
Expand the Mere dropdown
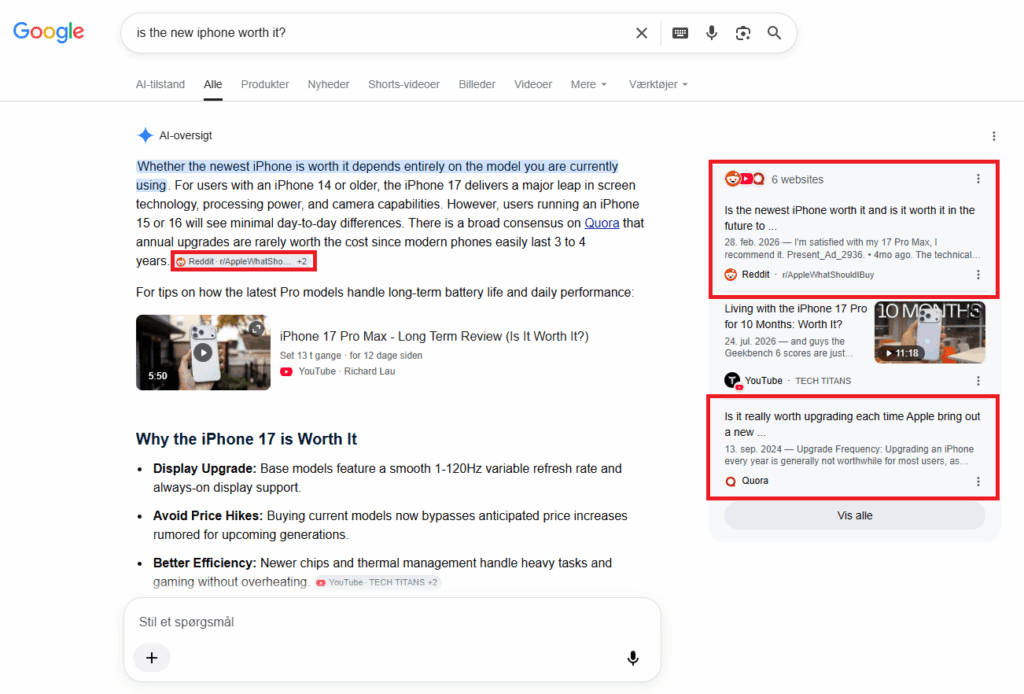(588, 84)
